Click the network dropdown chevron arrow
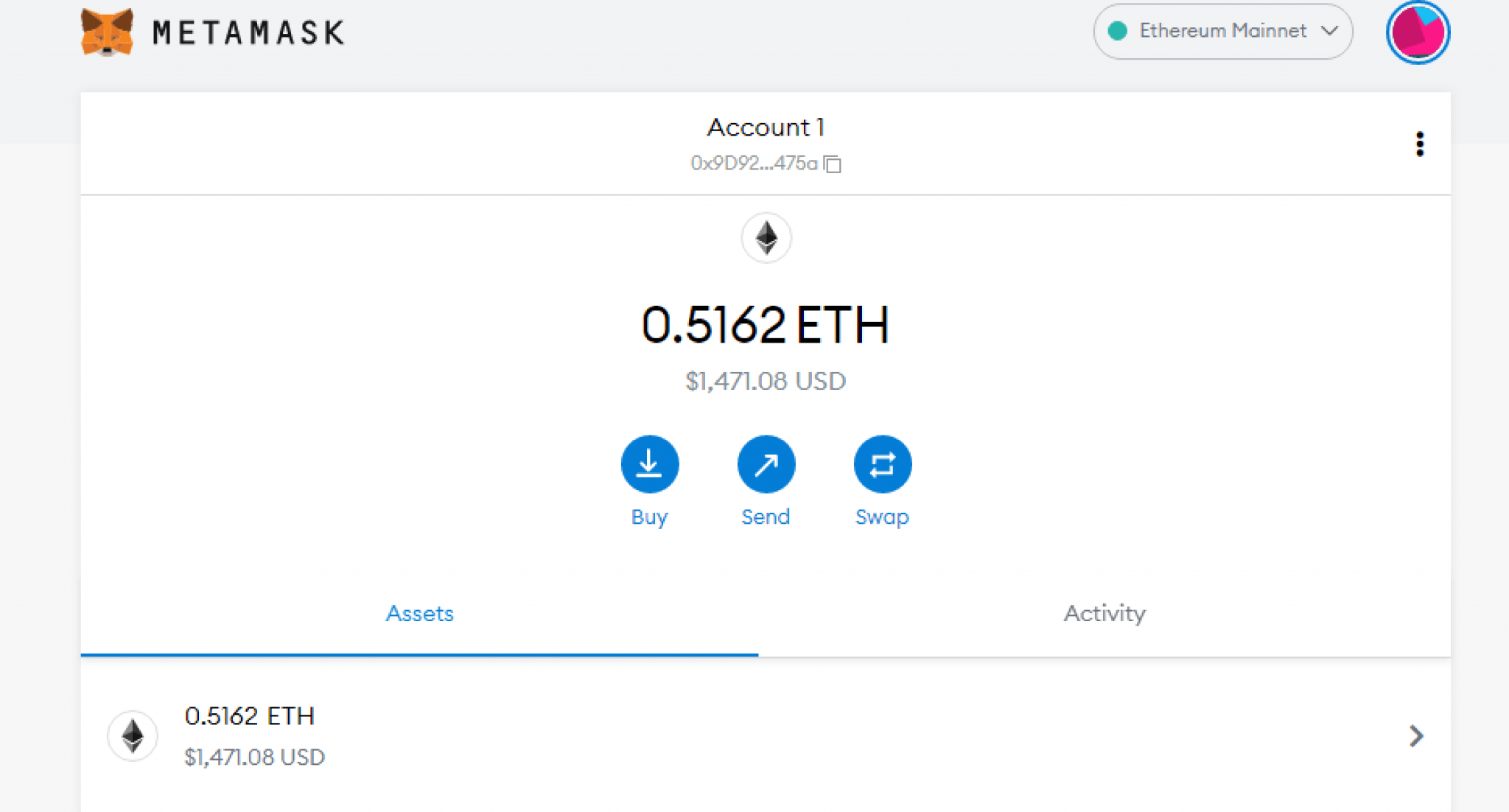Screen dimensions: 1509x812 [1331, 32]
